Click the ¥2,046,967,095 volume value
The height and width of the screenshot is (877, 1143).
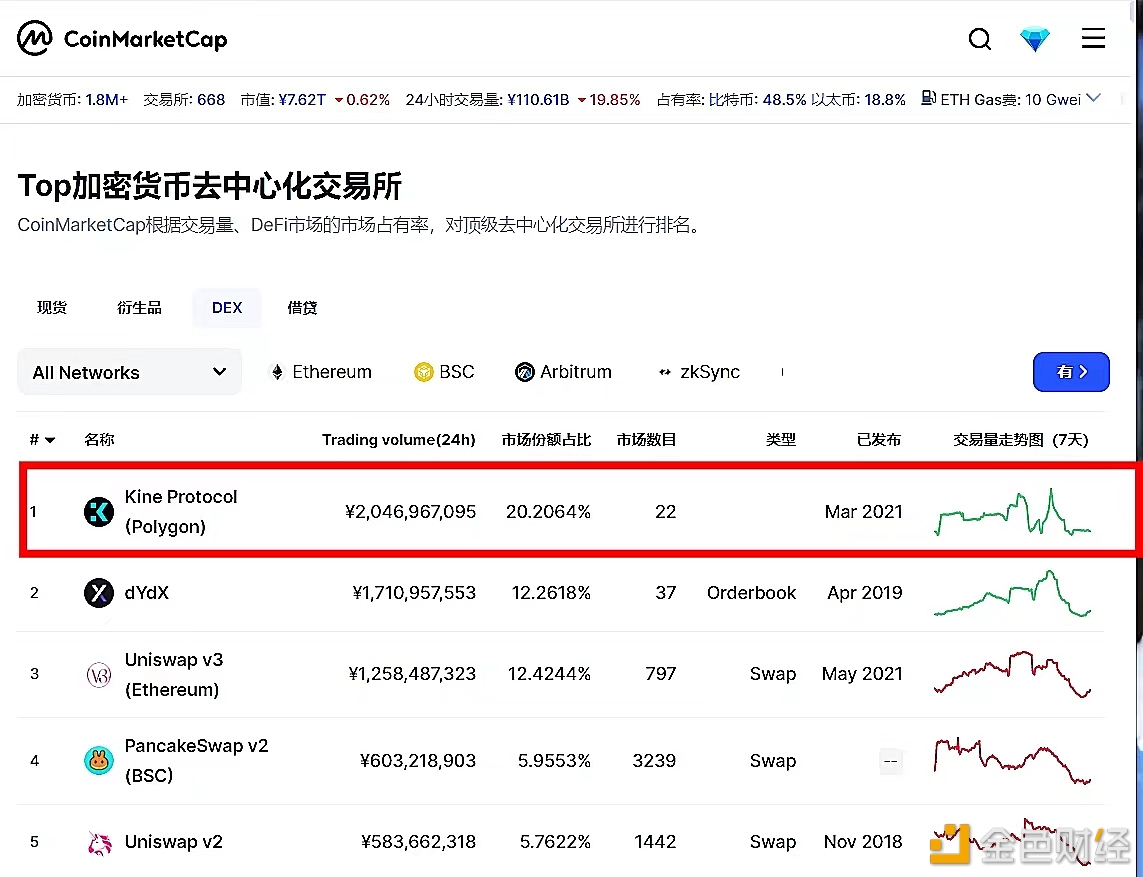tap(410, 512)
